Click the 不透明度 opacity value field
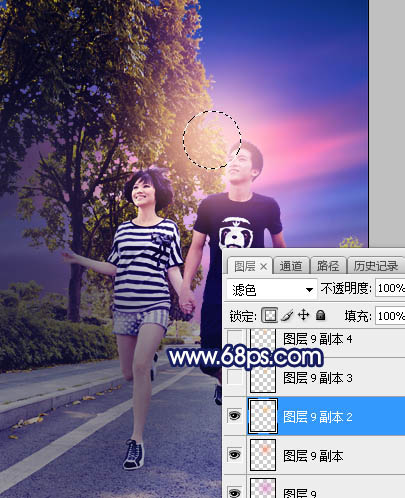 point(390,288)
